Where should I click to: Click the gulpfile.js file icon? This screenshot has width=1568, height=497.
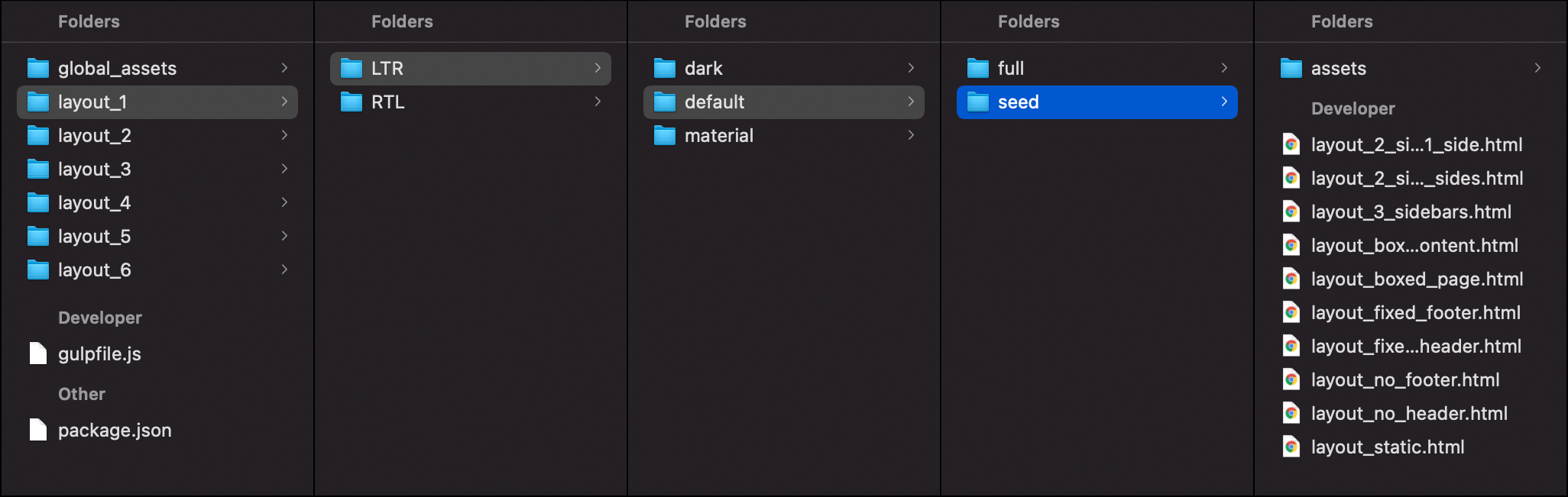coord(38,353)
